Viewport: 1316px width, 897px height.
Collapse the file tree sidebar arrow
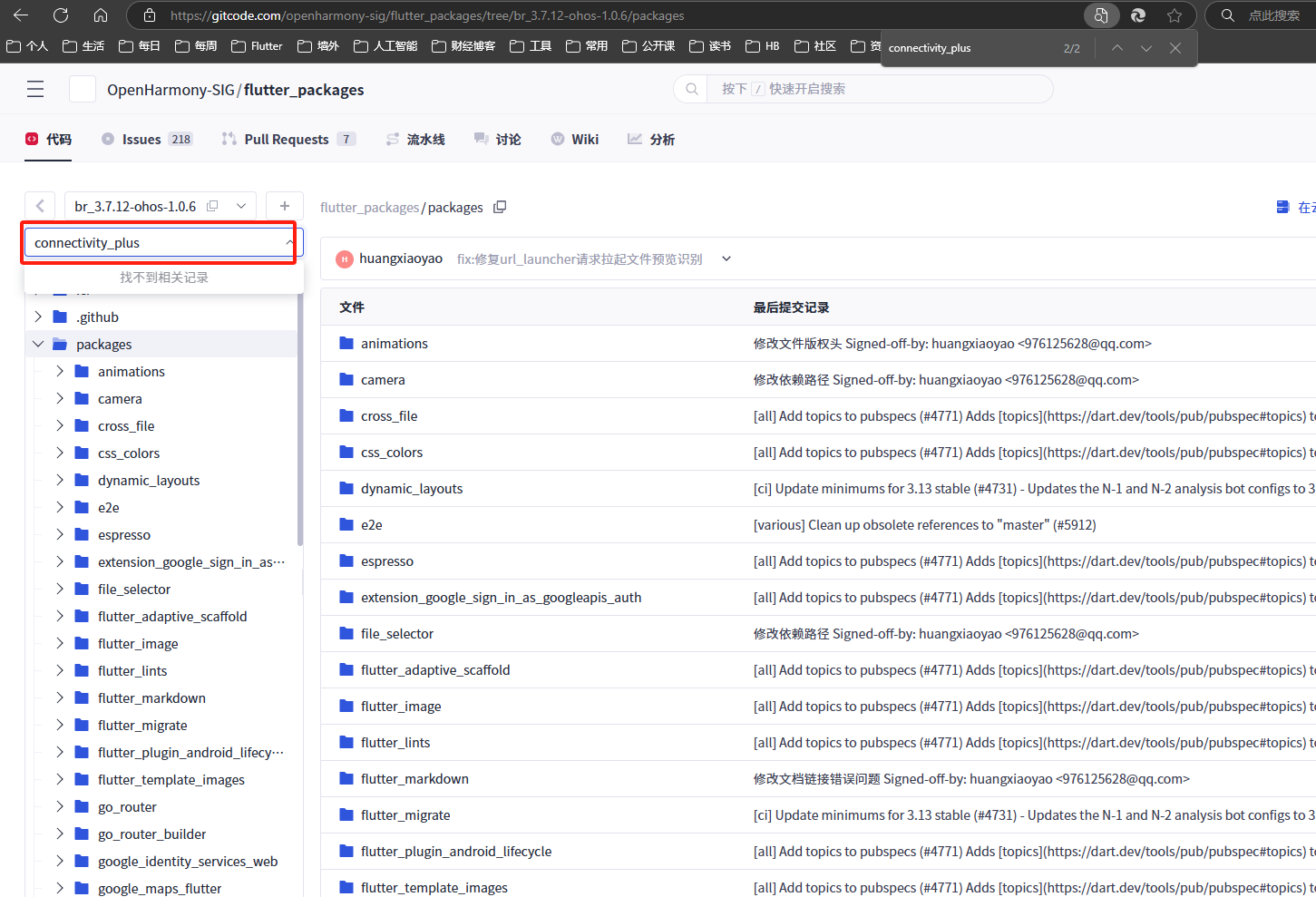coord(40,206)
